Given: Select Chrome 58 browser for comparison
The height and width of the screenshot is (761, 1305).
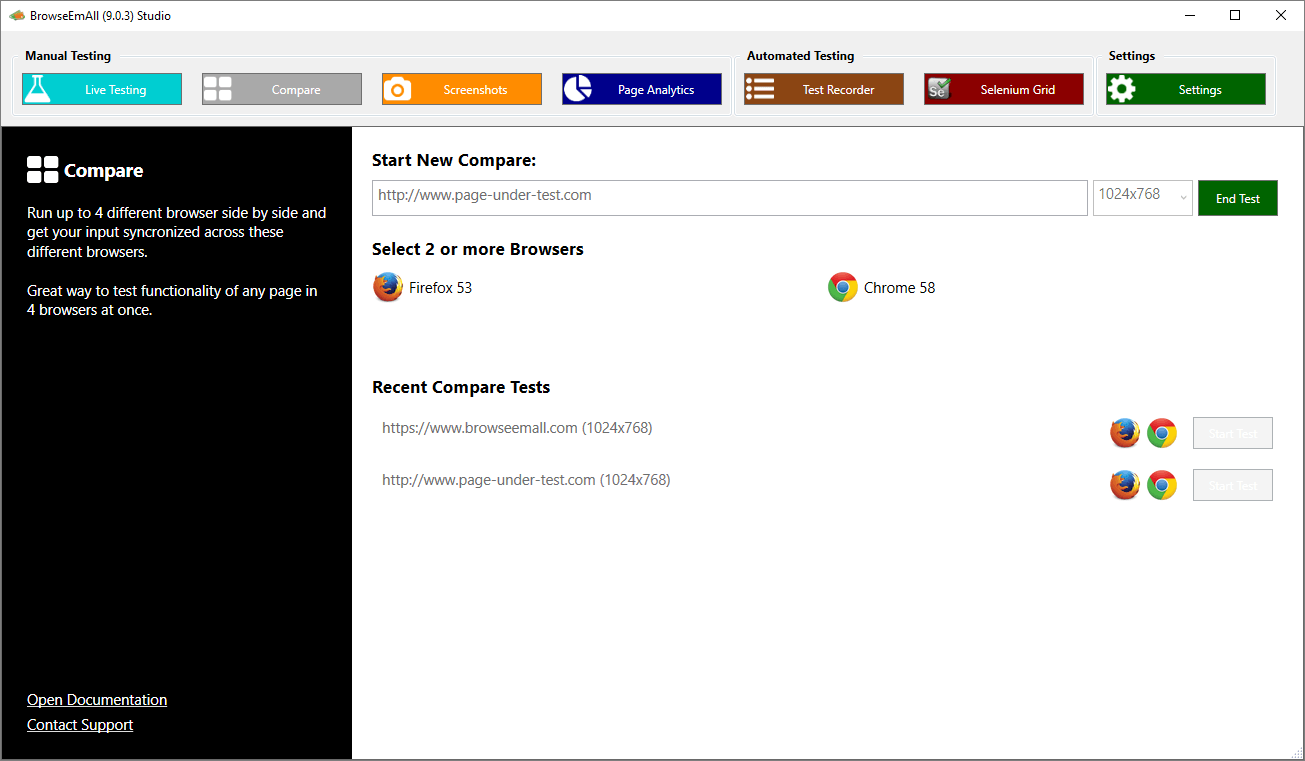Looking at the screenshot, I should pyautogui.click(x=882, y=288).
